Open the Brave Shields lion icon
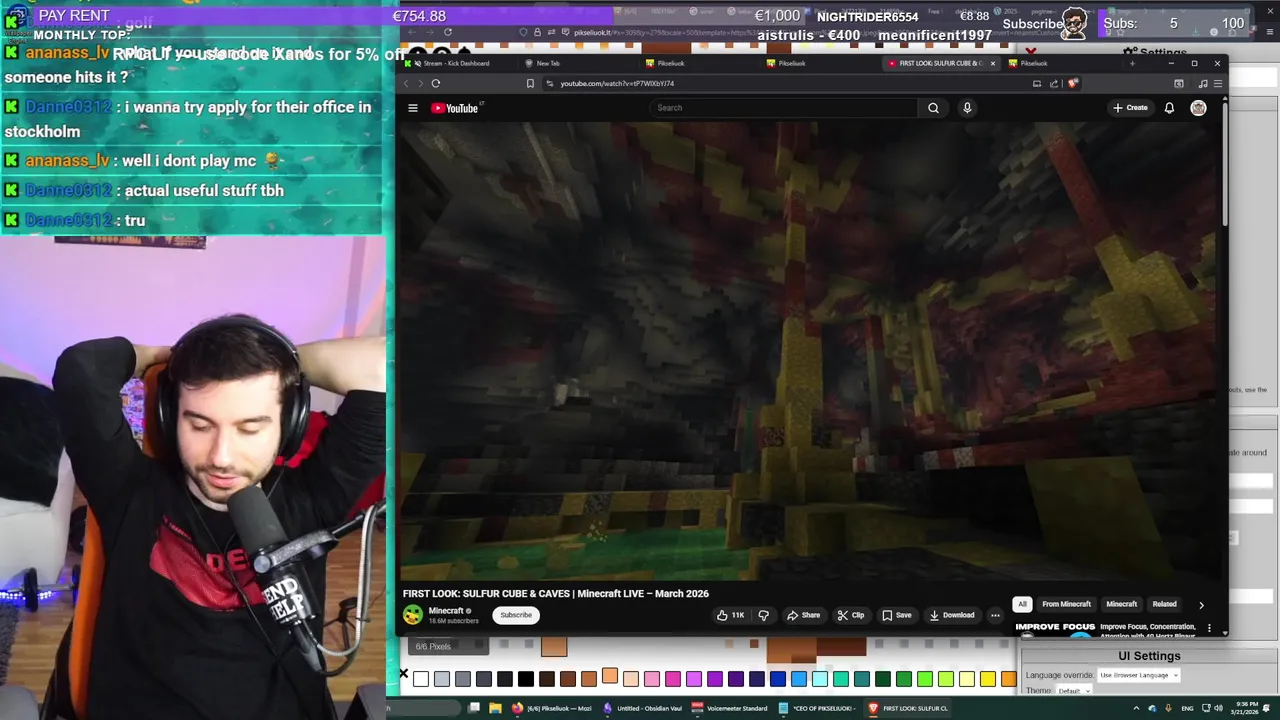The height and width of the screenshot is (720, 1280). [x=1072, y=84]
